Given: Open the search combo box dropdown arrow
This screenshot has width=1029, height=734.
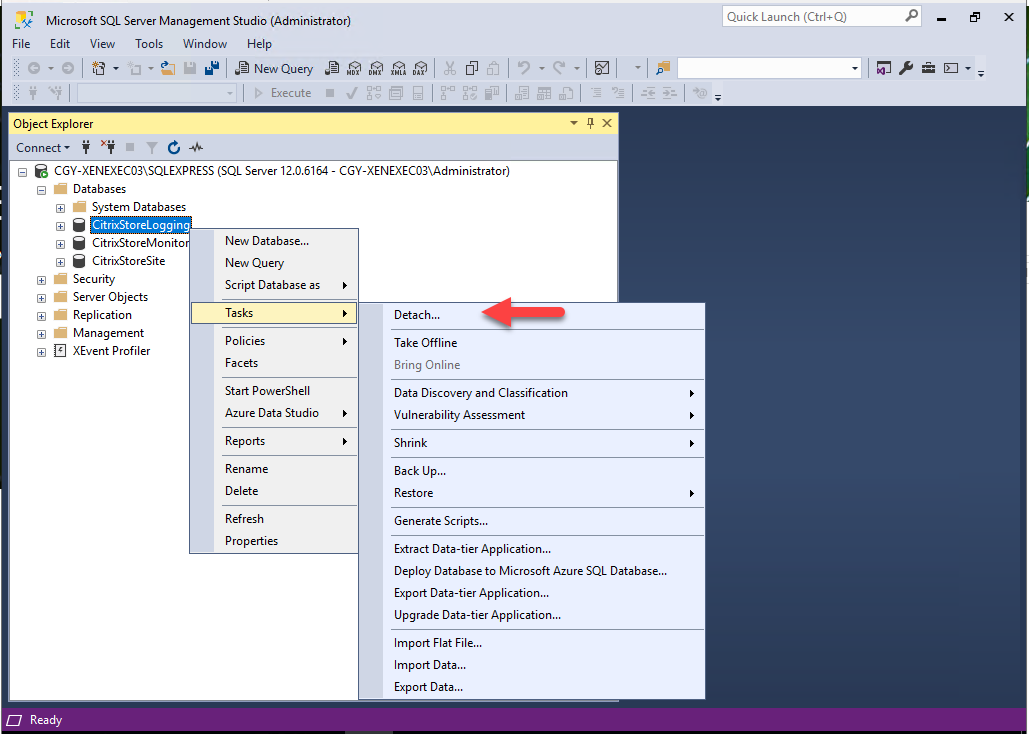Looking at the screenshot, I should [x=854, y=68].
